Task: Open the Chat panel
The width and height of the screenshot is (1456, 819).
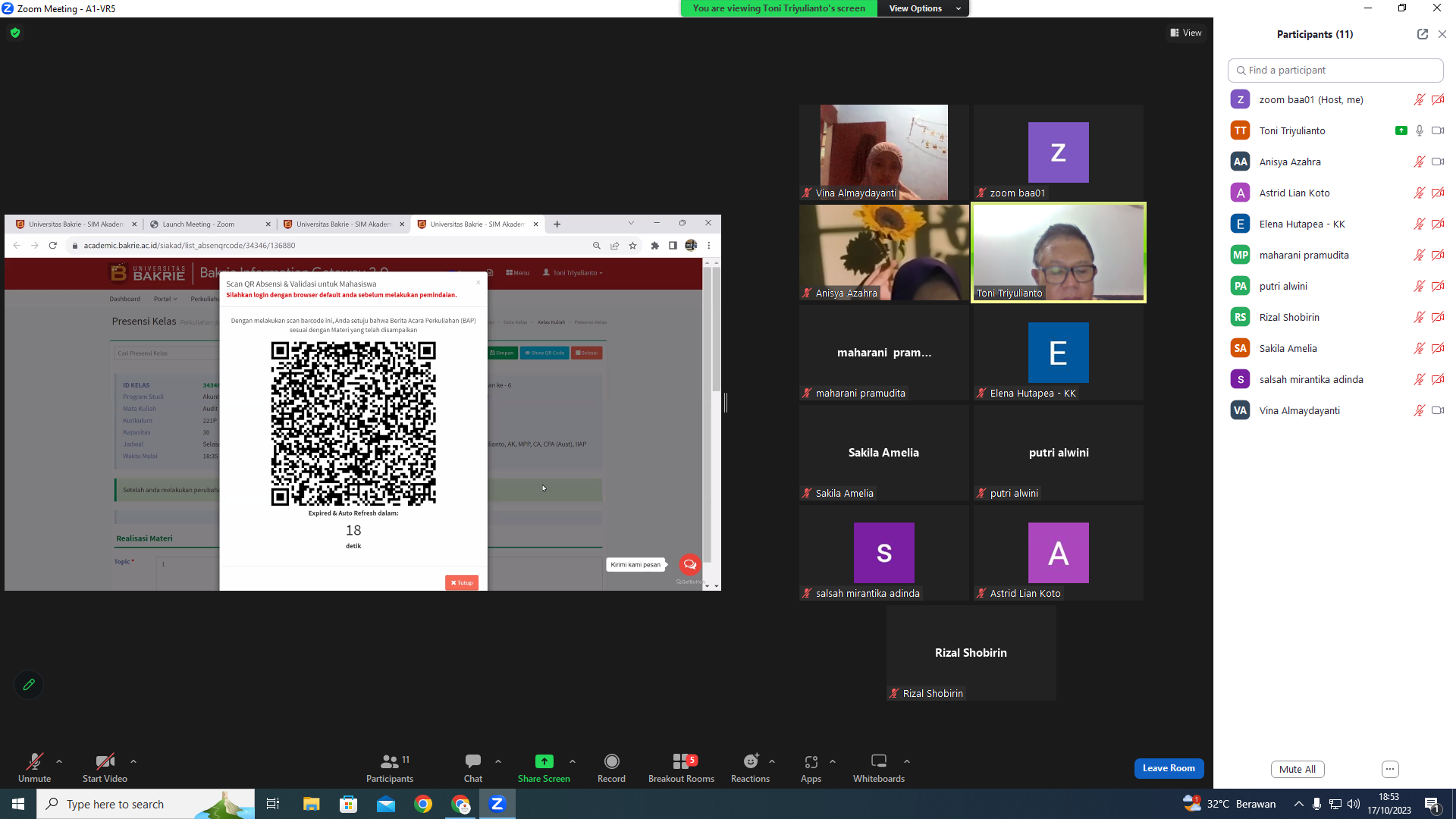Action: [x=473, y=767]
